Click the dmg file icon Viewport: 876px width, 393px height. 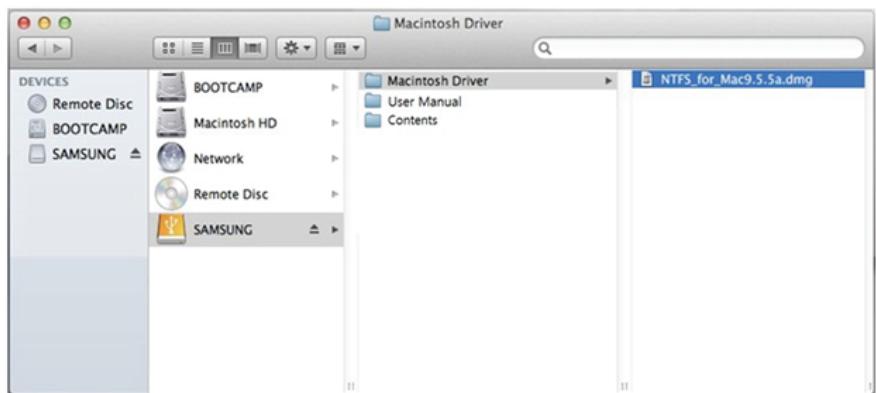pyautogui.click(x=647, y=80)
